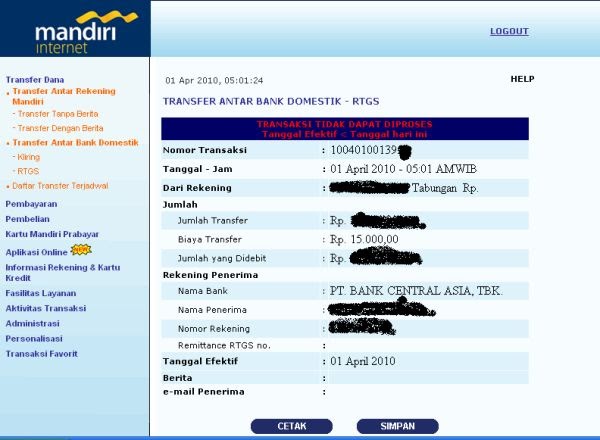Click the Nama Penerima label

(x=212, y=310)
